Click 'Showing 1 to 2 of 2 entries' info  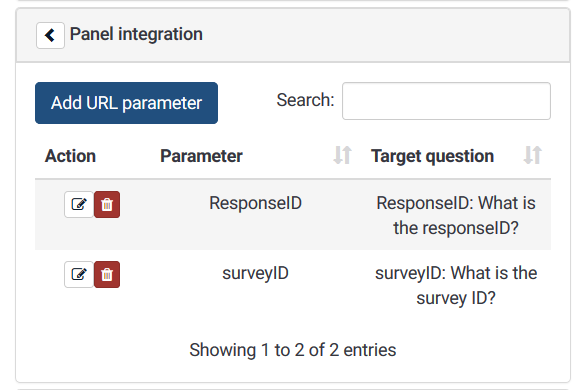coord(292,350)
